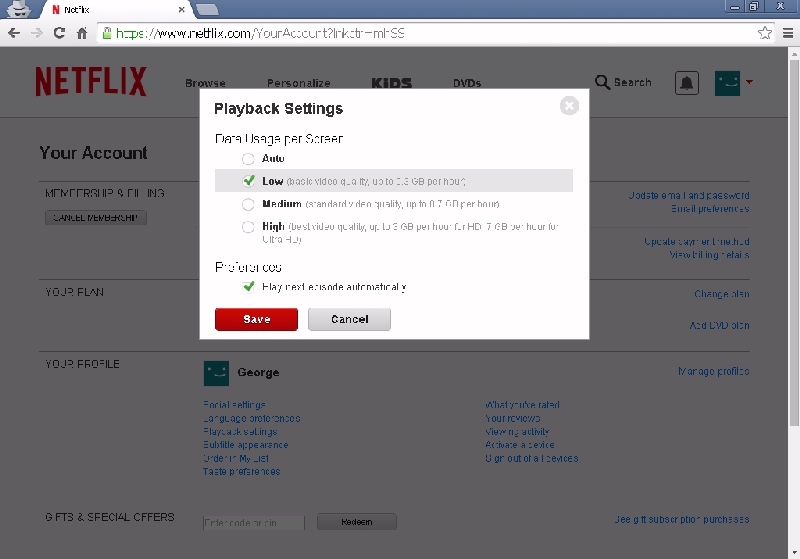Toggle Play next episode automatically checkbox

click(x=248, y=287)
